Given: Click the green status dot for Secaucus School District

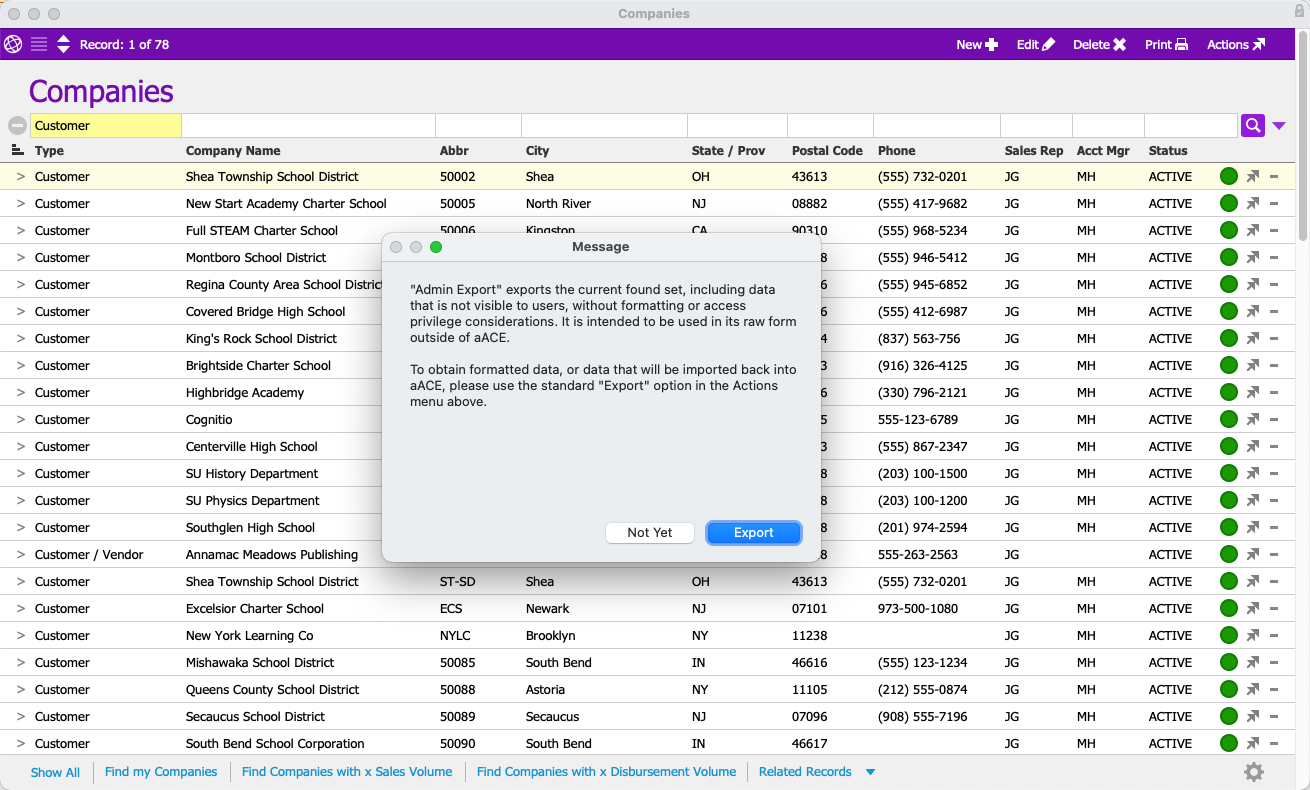Looking at the screenshot, I should click(x=1229, y=716).
